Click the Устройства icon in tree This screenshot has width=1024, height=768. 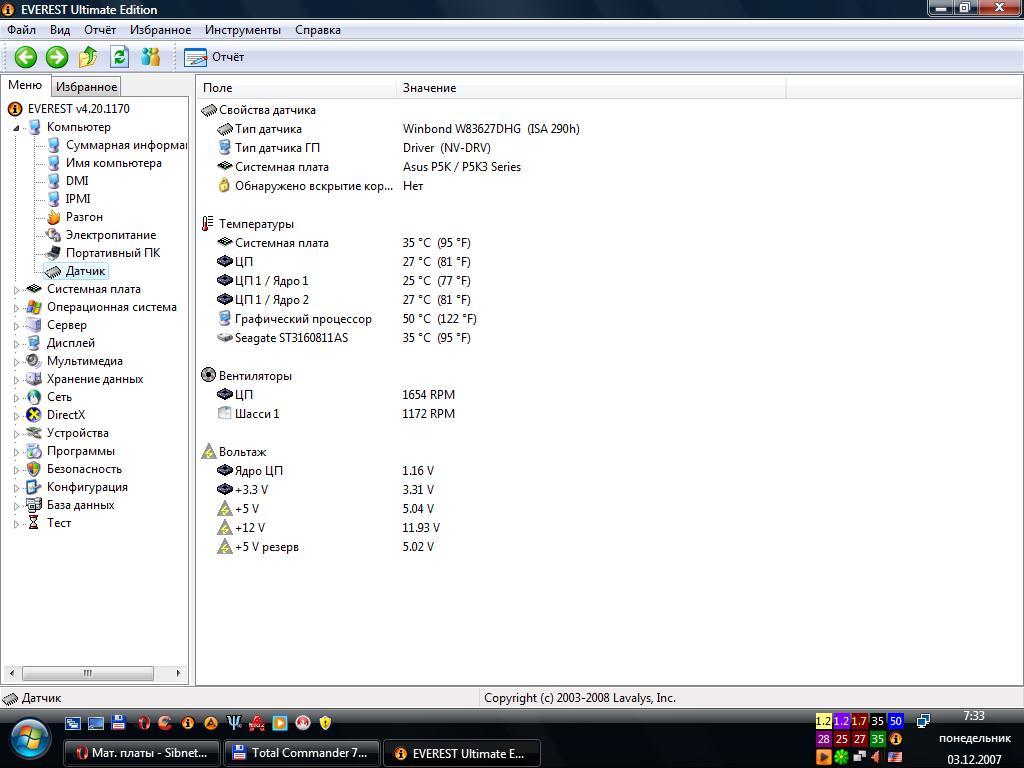tap(33, 433)
